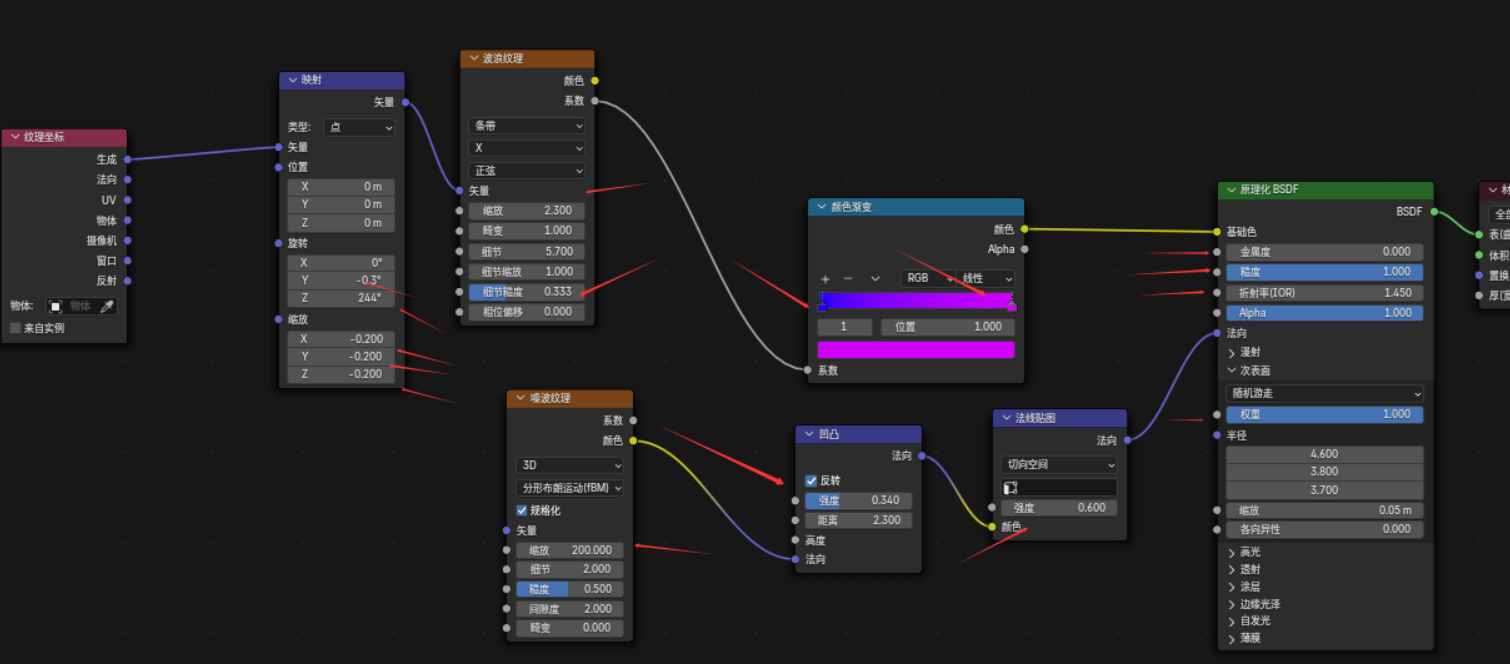
Task: Collapse the 原理化 BSDF node
Action: 1231,189
